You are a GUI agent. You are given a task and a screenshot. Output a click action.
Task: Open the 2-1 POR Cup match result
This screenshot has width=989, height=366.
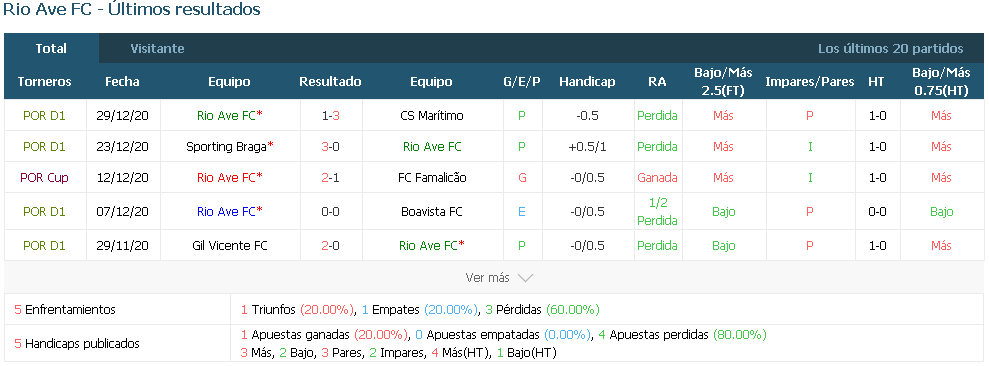pyautogui.click(x=331, y=177)
